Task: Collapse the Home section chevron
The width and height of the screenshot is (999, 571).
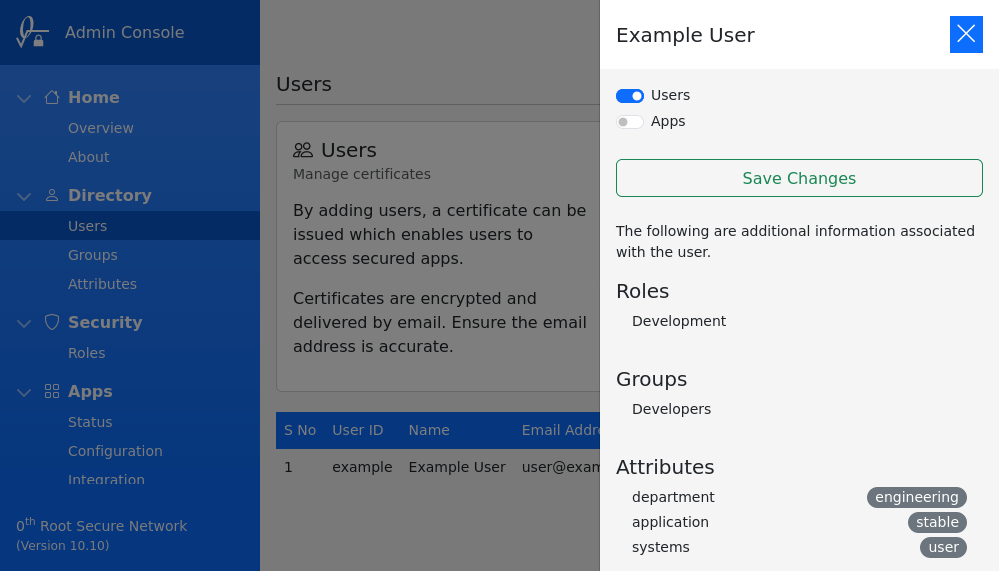Action: pos(24,98)
